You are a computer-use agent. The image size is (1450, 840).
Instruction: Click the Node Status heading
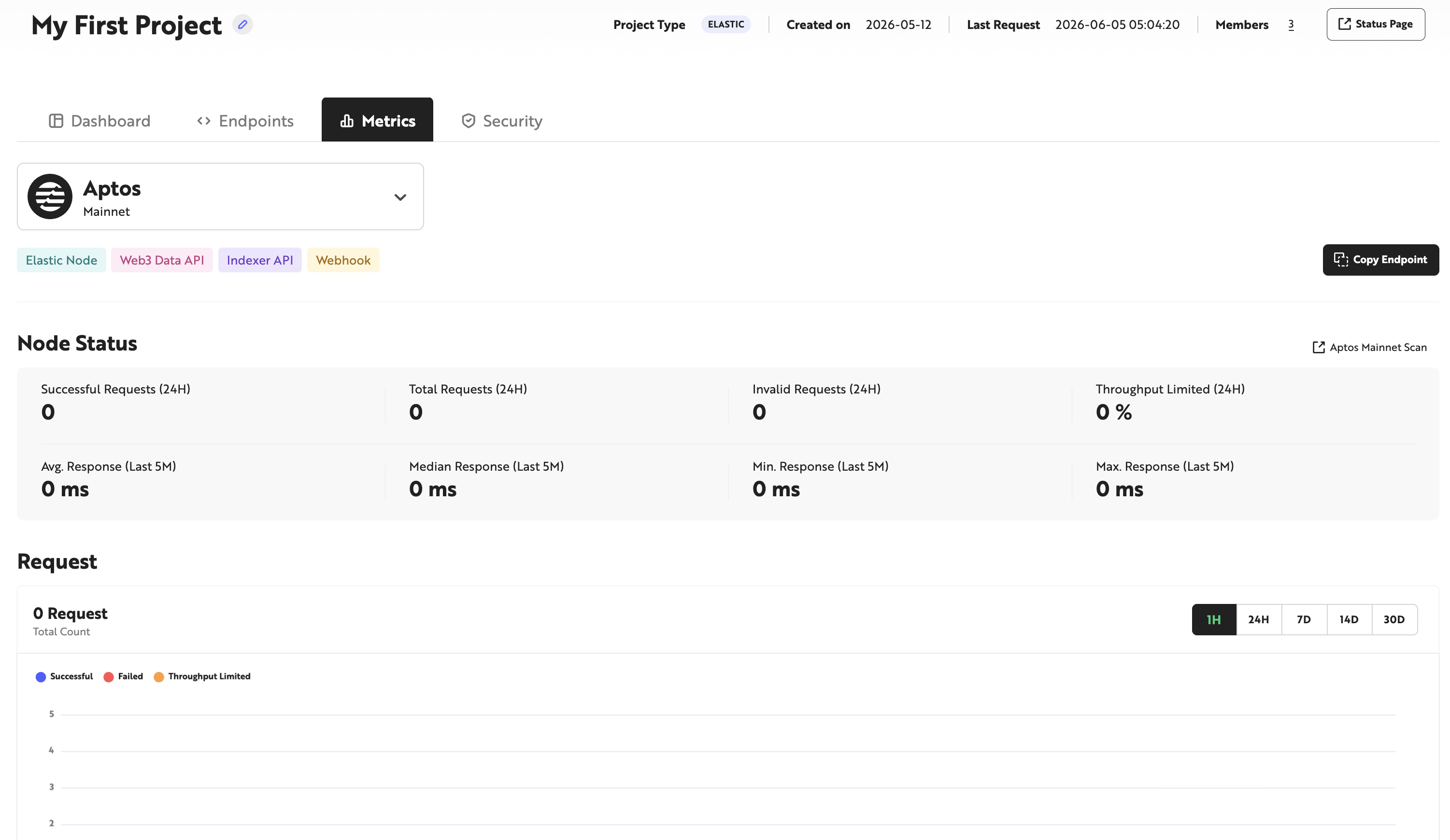(x=77, y=343)
